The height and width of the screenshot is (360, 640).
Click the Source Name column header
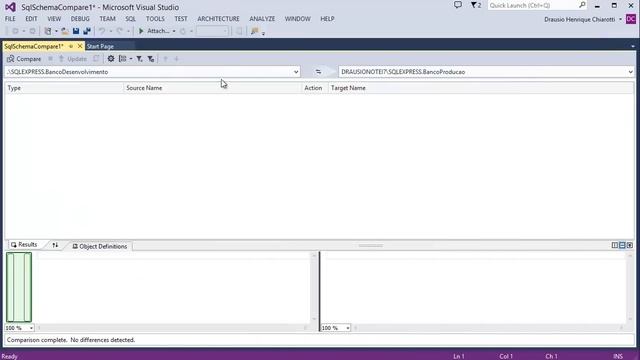(212, 88)
